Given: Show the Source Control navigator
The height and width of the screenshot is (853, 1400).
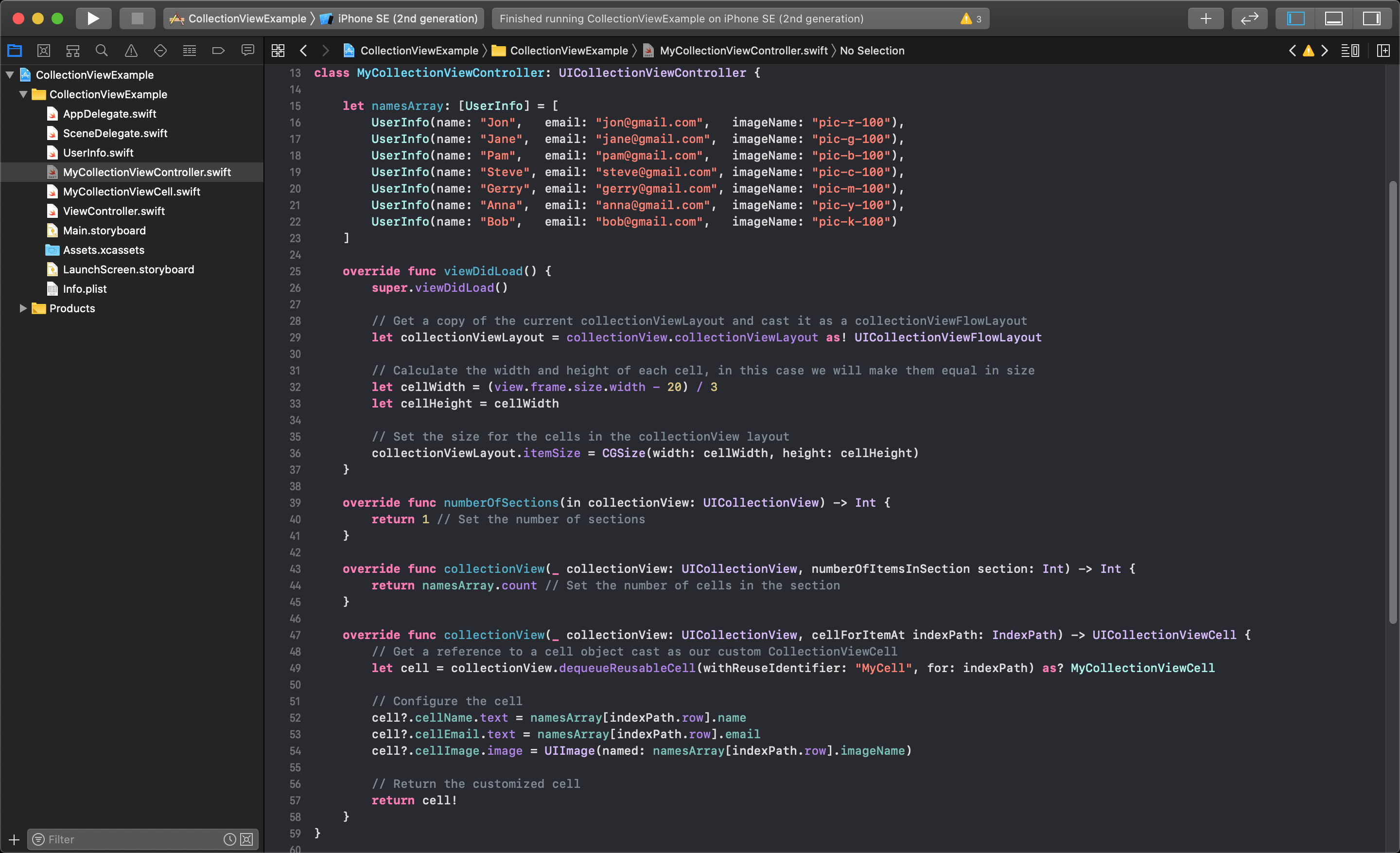Looking at the screenshot, I should point(44,51).
